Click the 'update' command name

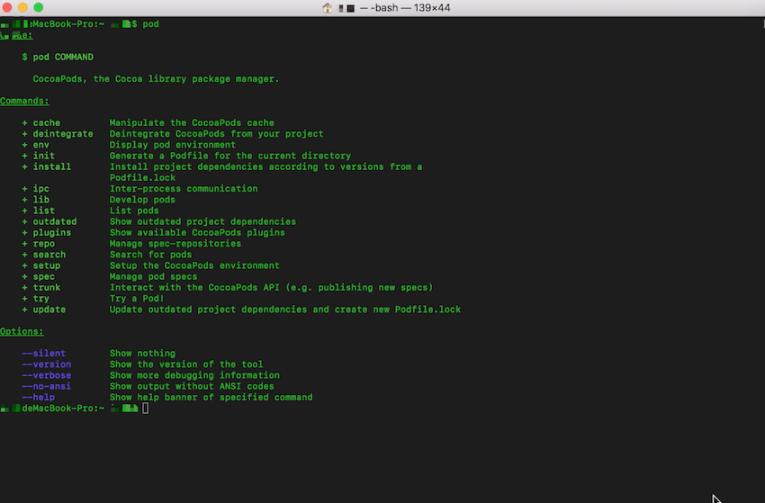point(49,310)
